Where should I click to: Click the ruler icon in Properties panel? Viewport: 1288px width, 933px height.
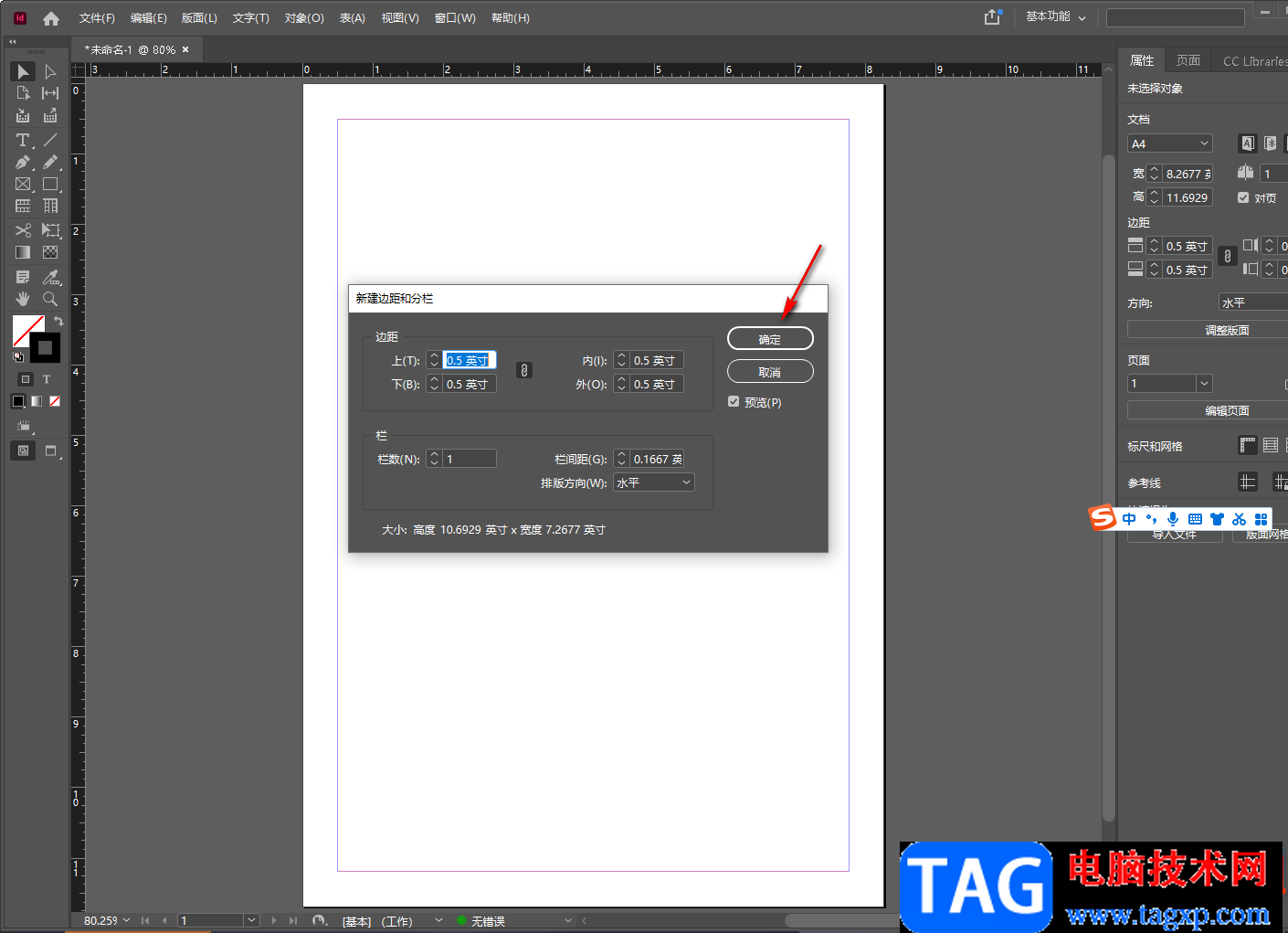[1248, 446]
